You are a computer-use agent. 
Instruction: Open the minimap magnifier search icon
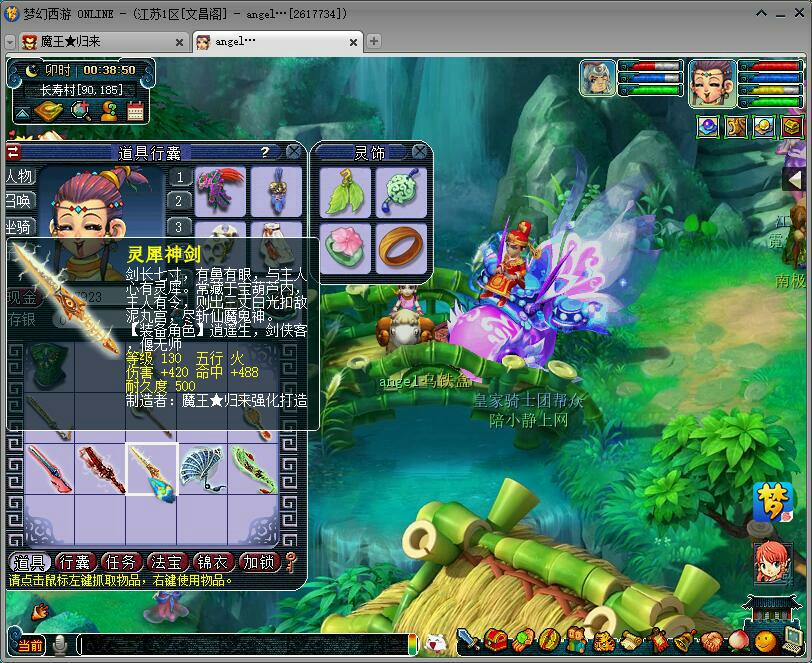[x=81, y=110]
